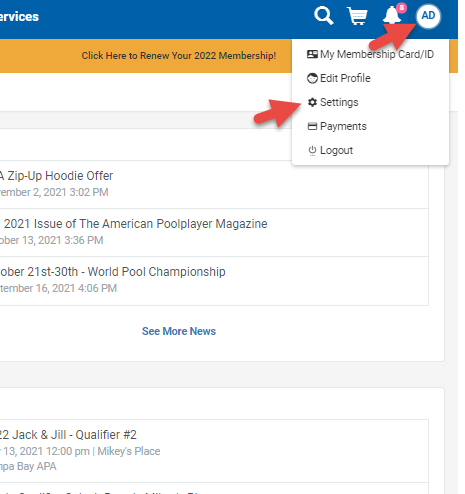Screen dimensions: 465x494
Task: Open The American Poolplayer Magazine news item
Action: pyautogui.click(x=214, y=233)
